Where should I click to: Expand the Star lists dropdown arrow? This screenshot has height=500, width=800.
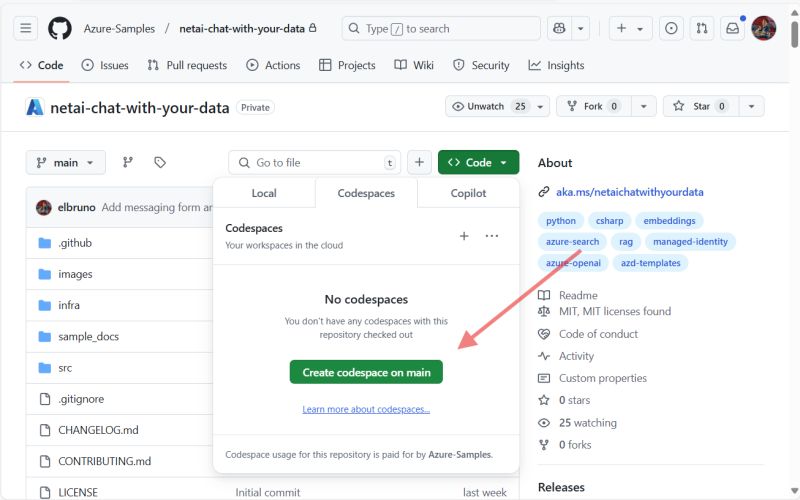[751, 106]
